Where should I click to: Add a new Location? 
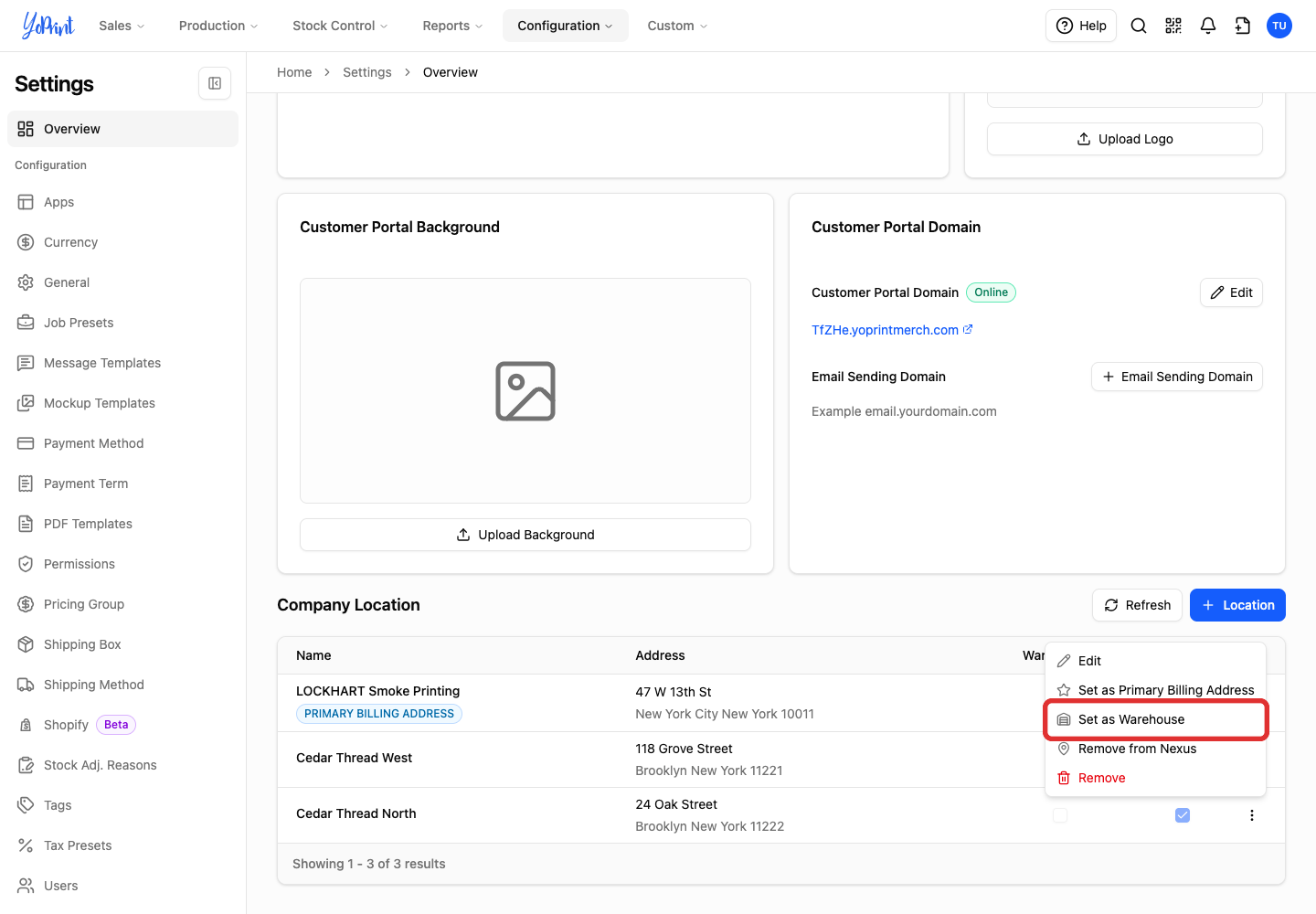pyautogui.click(x=1237, y=605)
